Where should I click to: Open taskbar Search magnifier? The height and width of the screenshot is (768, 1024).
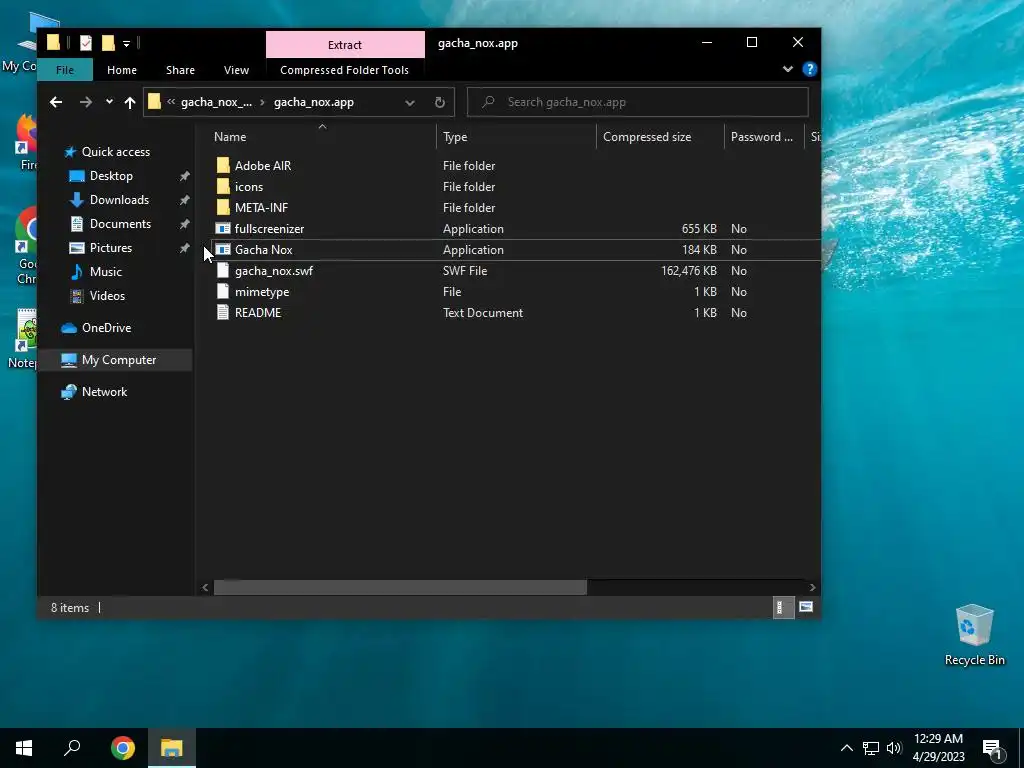(72, 748)
